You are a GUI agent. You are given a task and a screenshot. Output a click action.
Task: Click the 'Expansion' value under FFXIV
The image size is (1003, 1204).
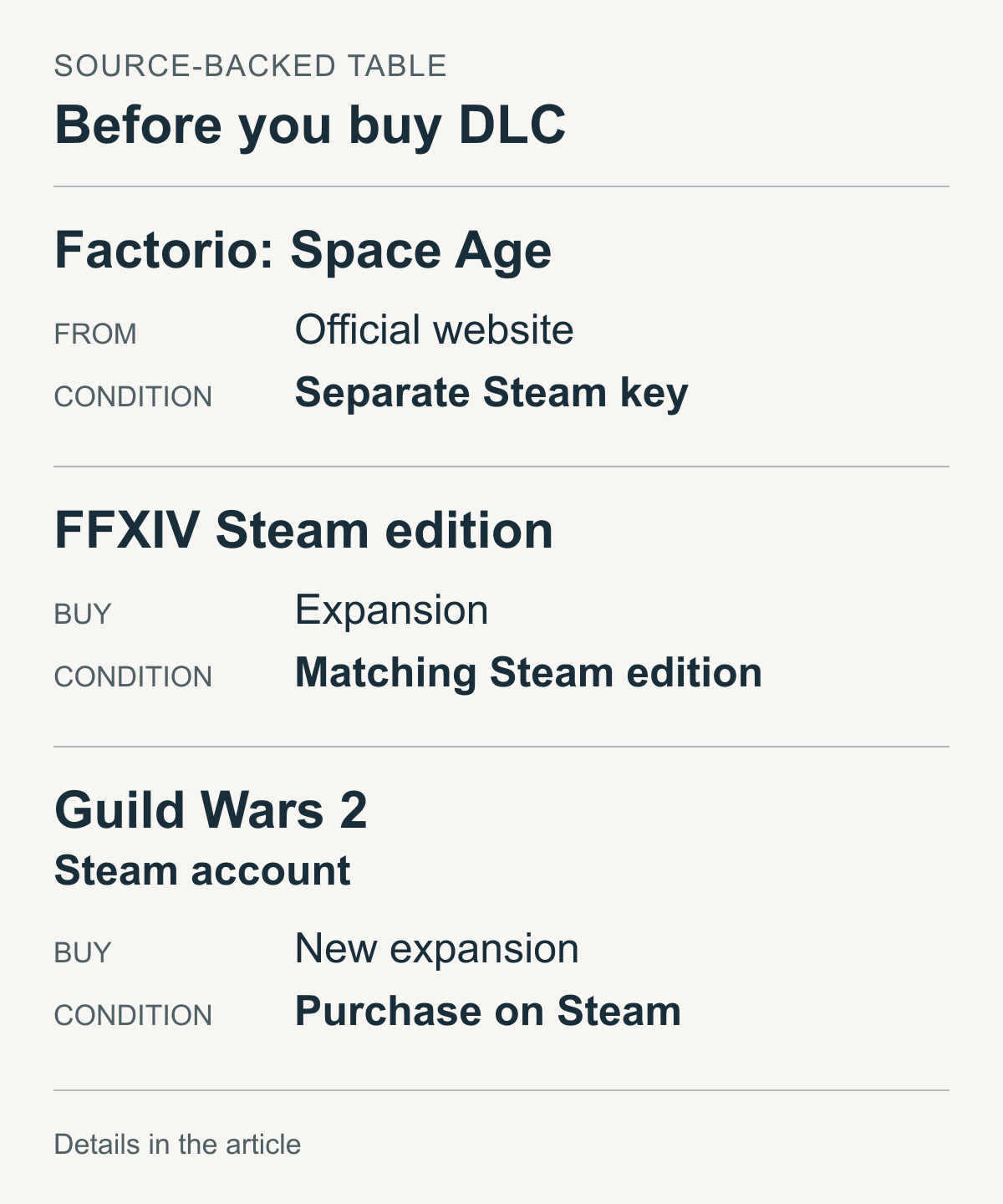pos(391,610)
